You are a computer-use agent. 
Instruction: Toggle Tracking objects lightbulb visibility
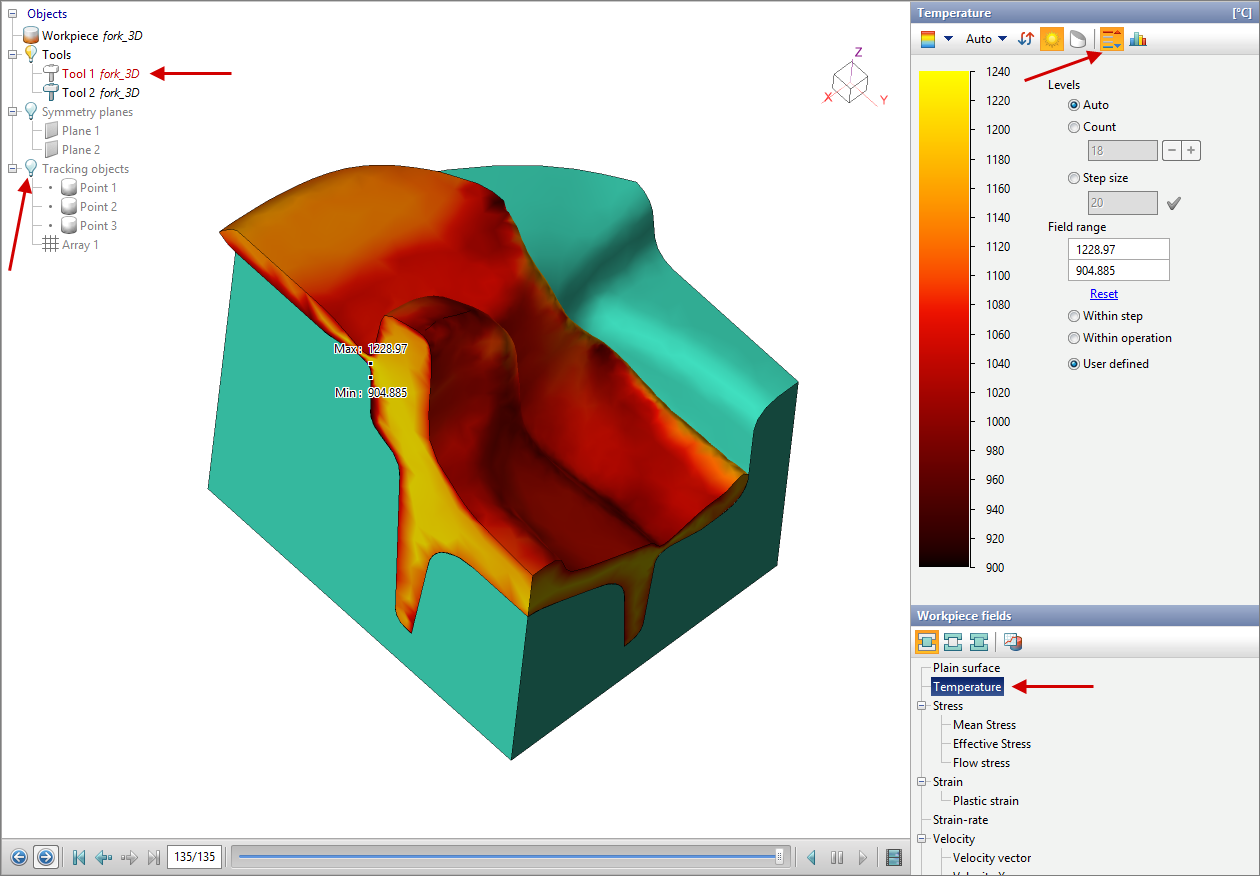pos(31,169)
